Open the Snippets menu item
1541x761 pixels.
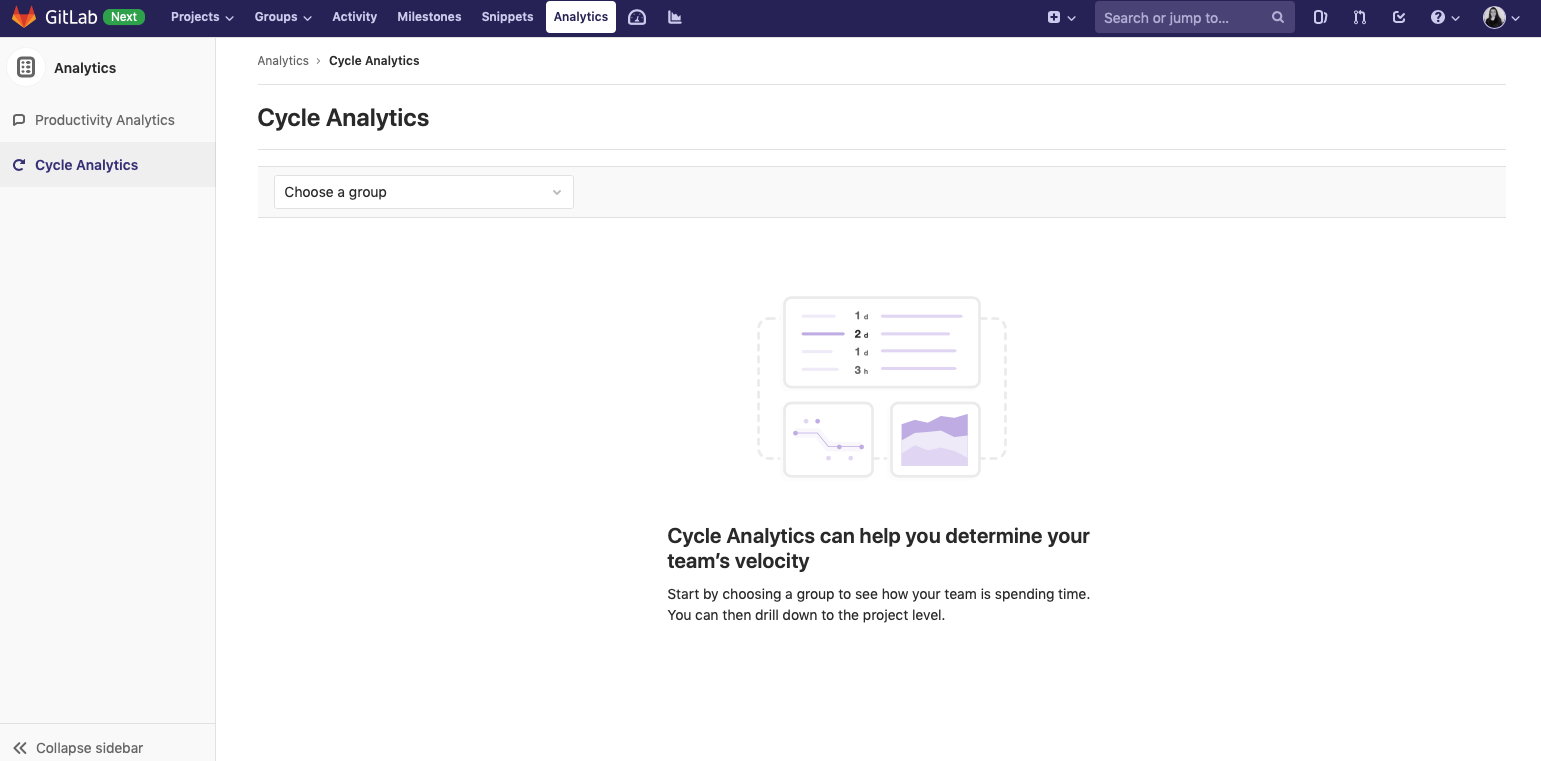(x=507, y=16)
